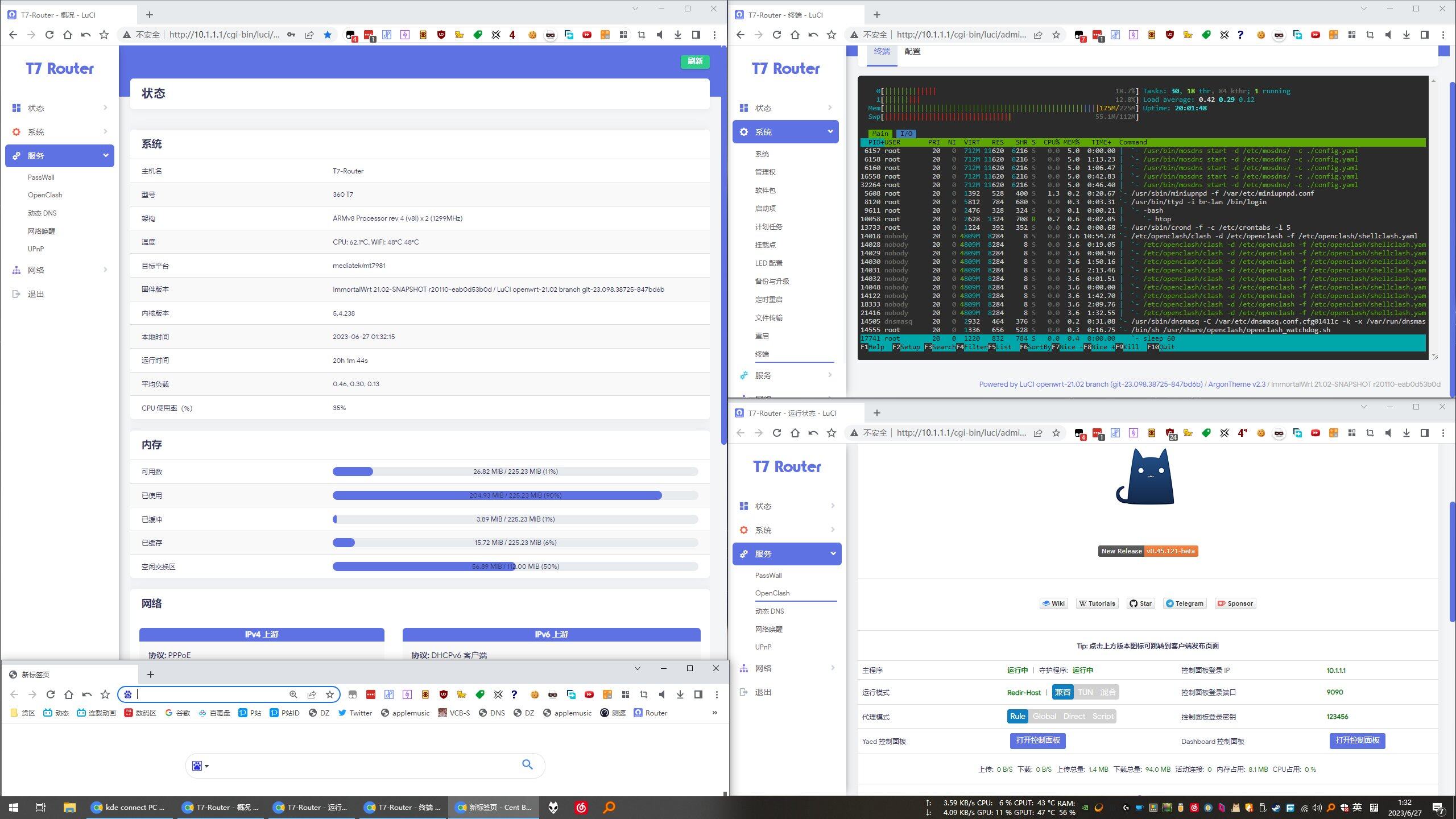The image size is (1456, 819).
Task: Collapse 服务 menu in overview window sidebar
Action: pos(60,156)
